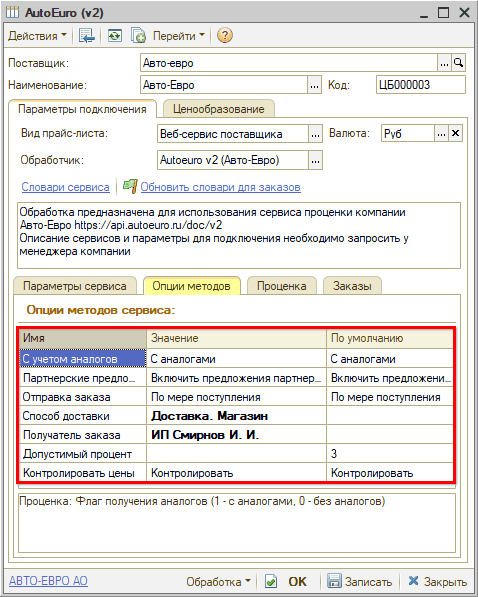The width and height of the screenshot is (478, 597).
Task: Open the АВТО-ЕВРО АО link
Action: 48,581
